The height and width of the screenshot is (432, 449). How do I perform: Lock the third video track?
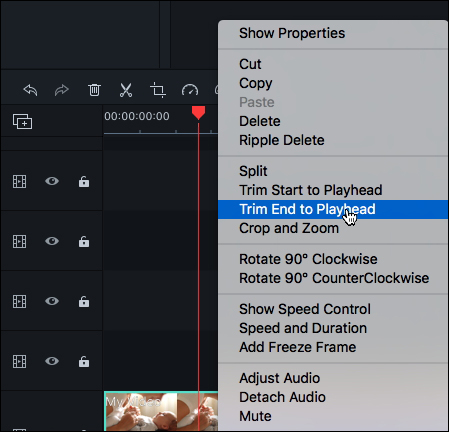(x=84, y=301)
